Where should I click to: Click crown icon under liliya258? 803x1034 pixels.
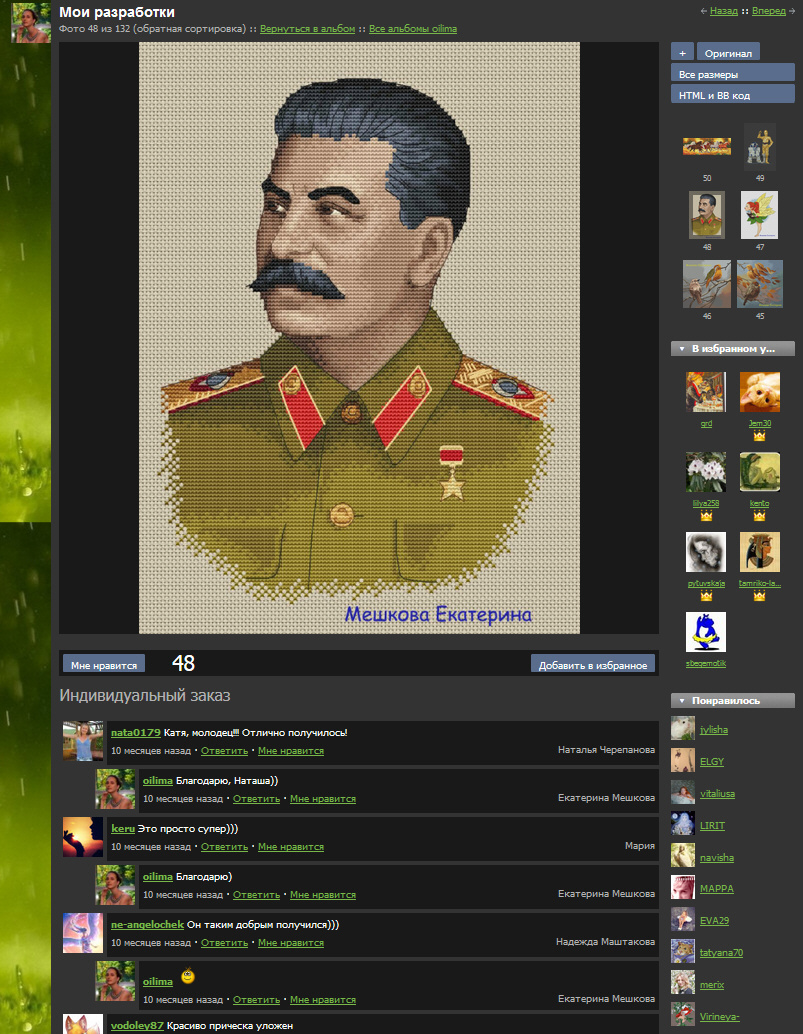pos(706,516)
